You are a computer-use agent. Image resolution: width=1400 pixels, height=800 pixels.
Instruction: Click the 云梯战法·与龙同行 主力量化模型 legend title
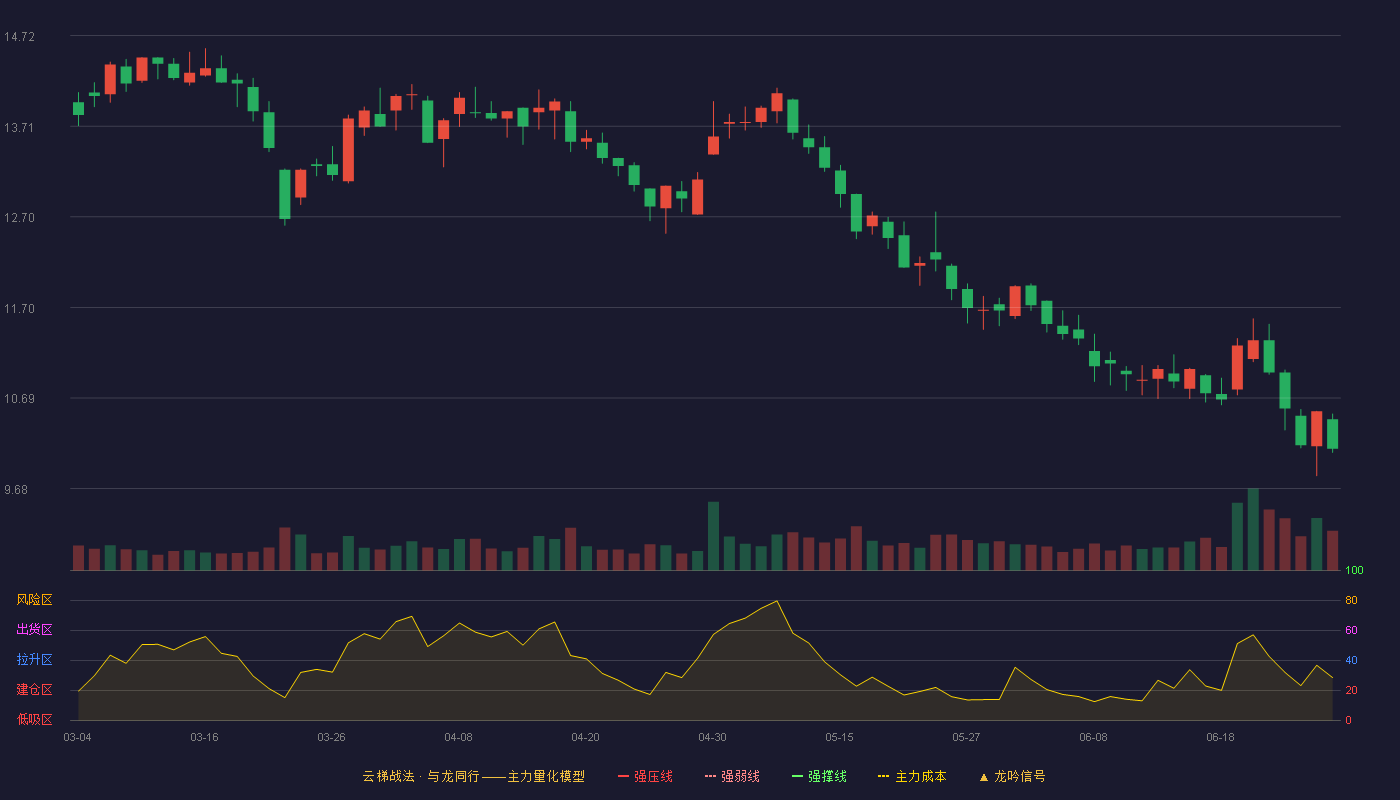click(x=474, y=776)
